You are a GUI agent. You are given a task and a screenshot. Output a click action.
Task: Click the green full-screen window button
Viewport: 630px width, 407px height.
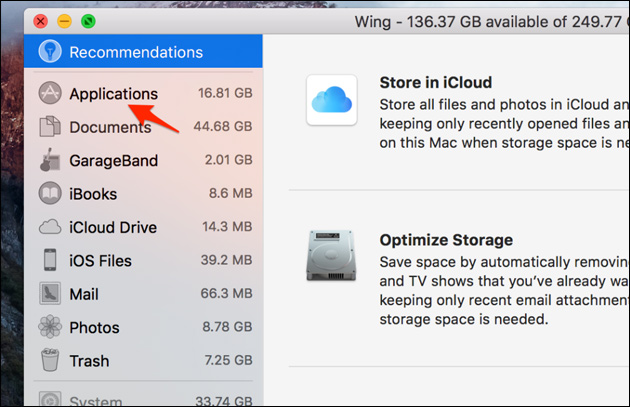click(x=88, y=21)
